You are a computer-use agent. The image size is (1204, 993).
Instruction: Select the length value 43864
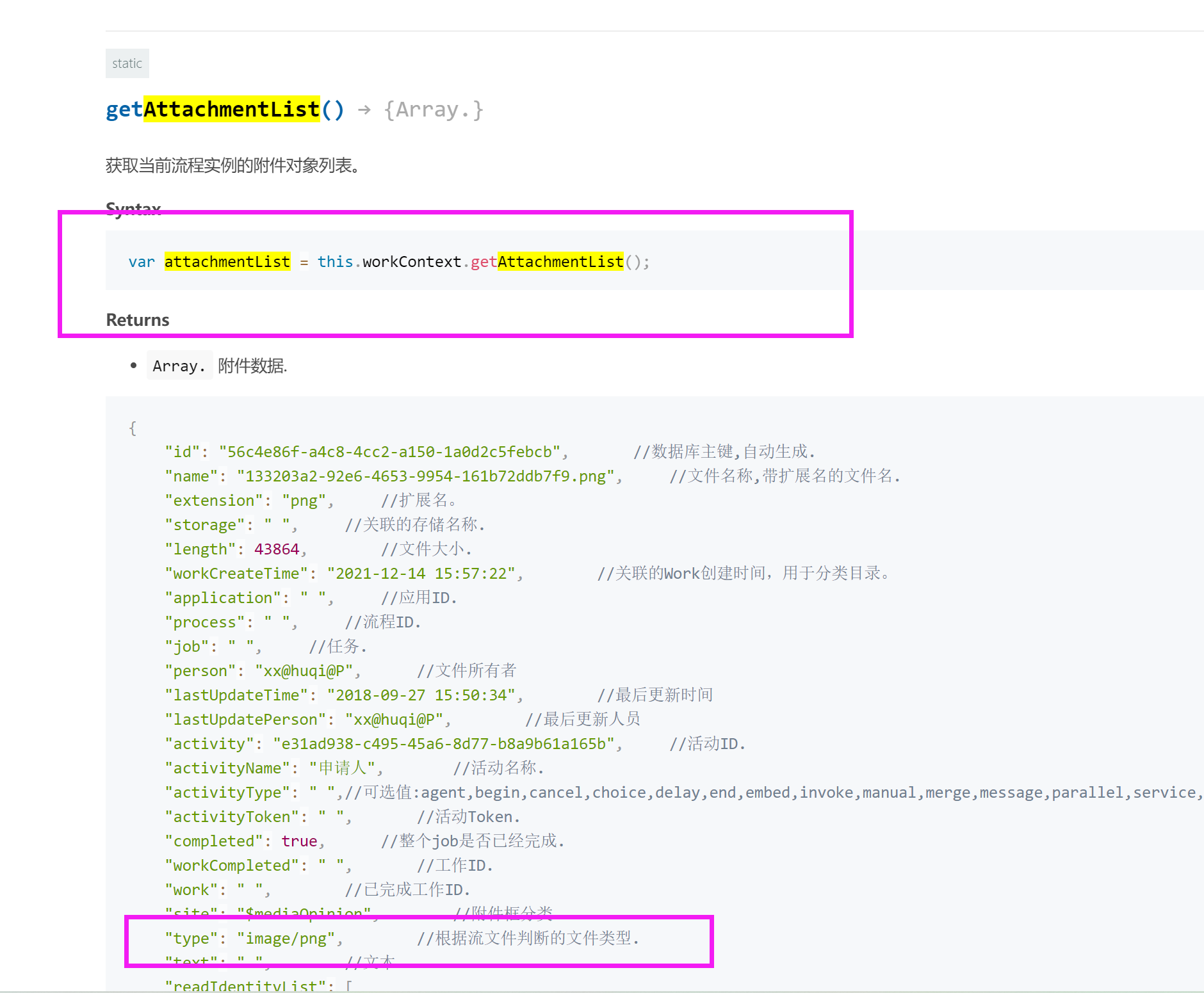pyautogui.click(x=277, y=549)
